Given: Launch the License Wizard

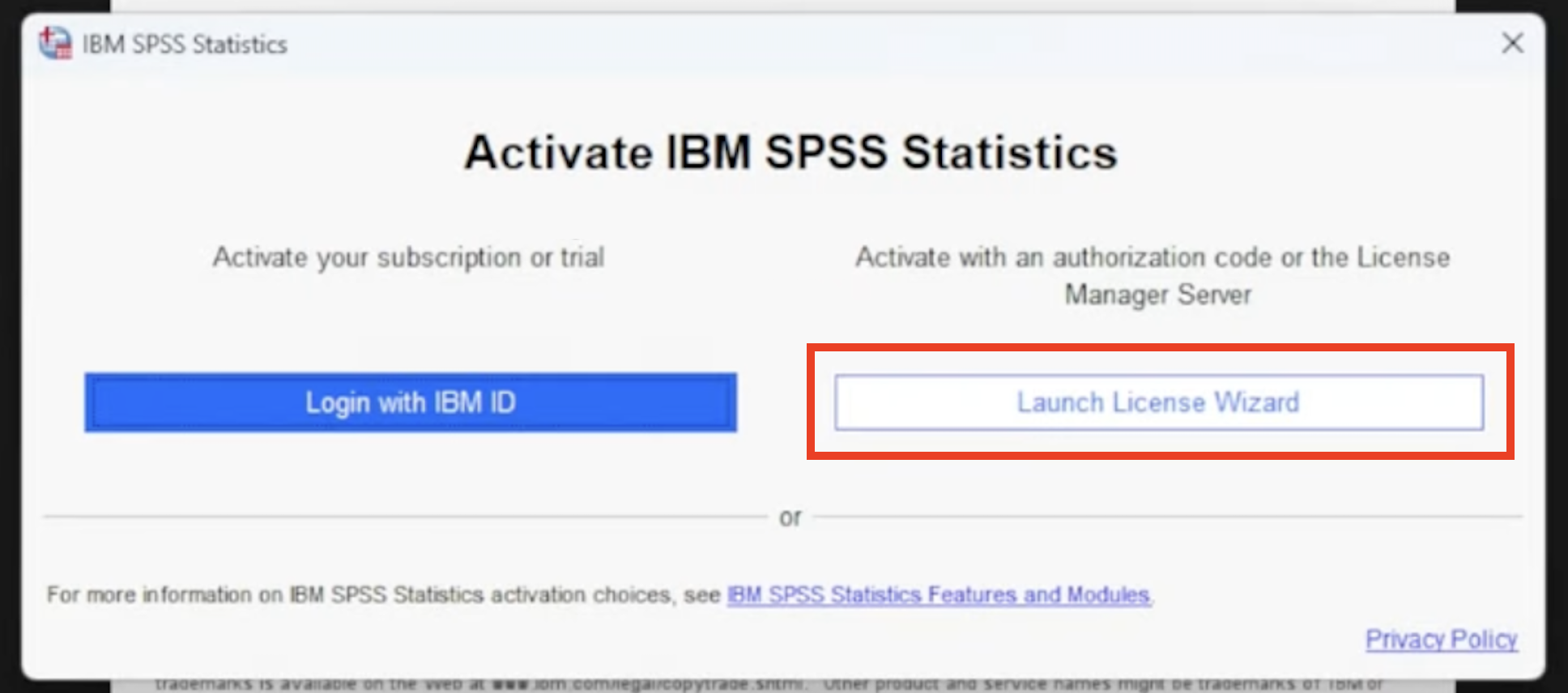Looking at the screenshot, I should click(1158, 402).
